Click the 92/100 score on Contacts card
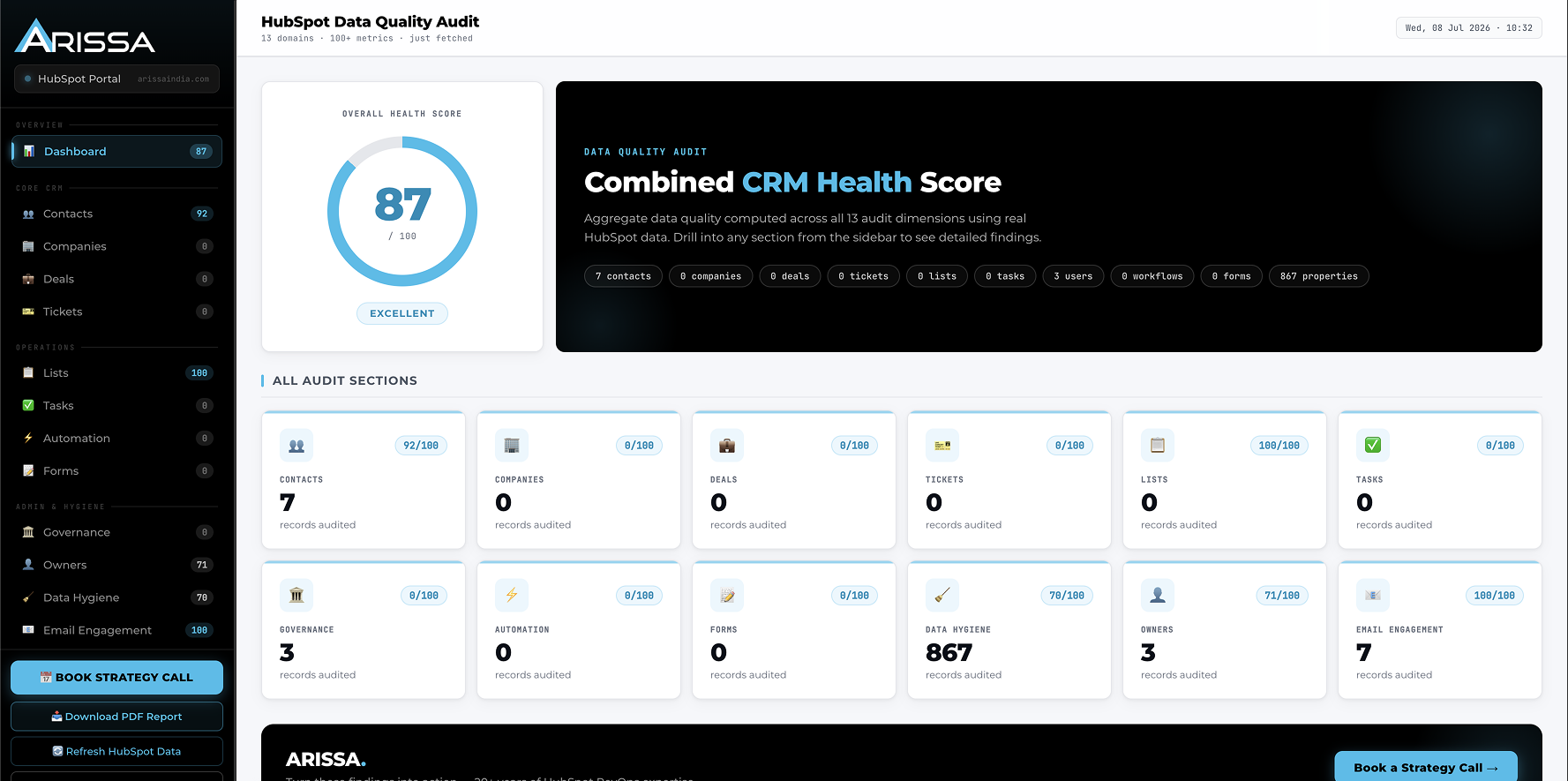The image size is (1568, 781). 421,446
